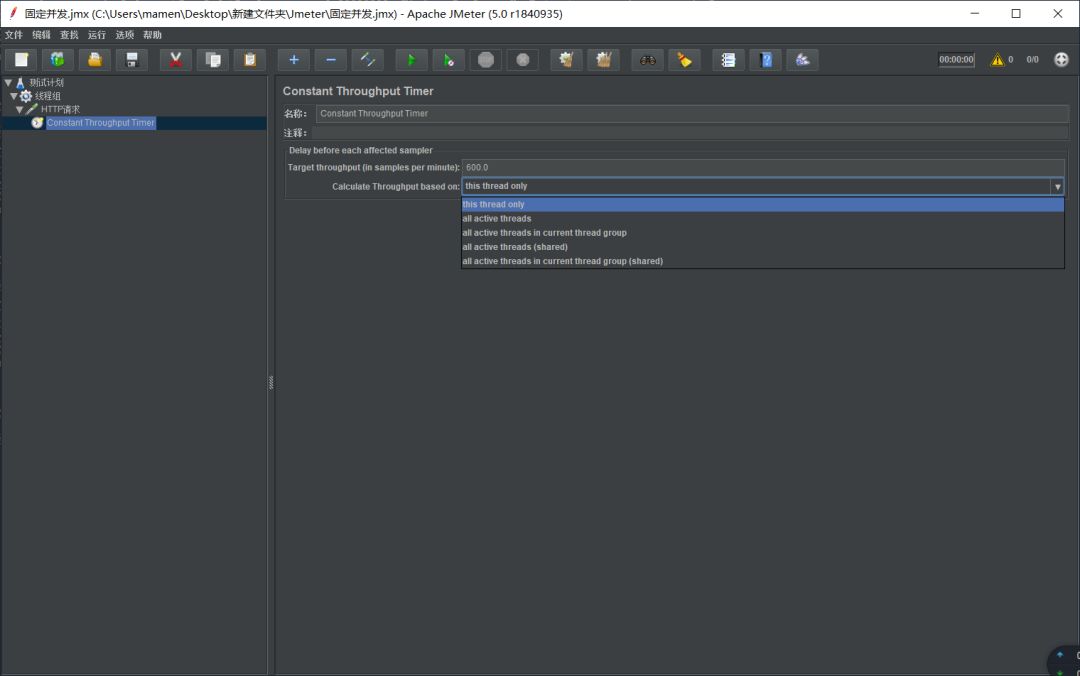Open the 查找 menu
This screenshot has height=676, width=1080.
69,34
